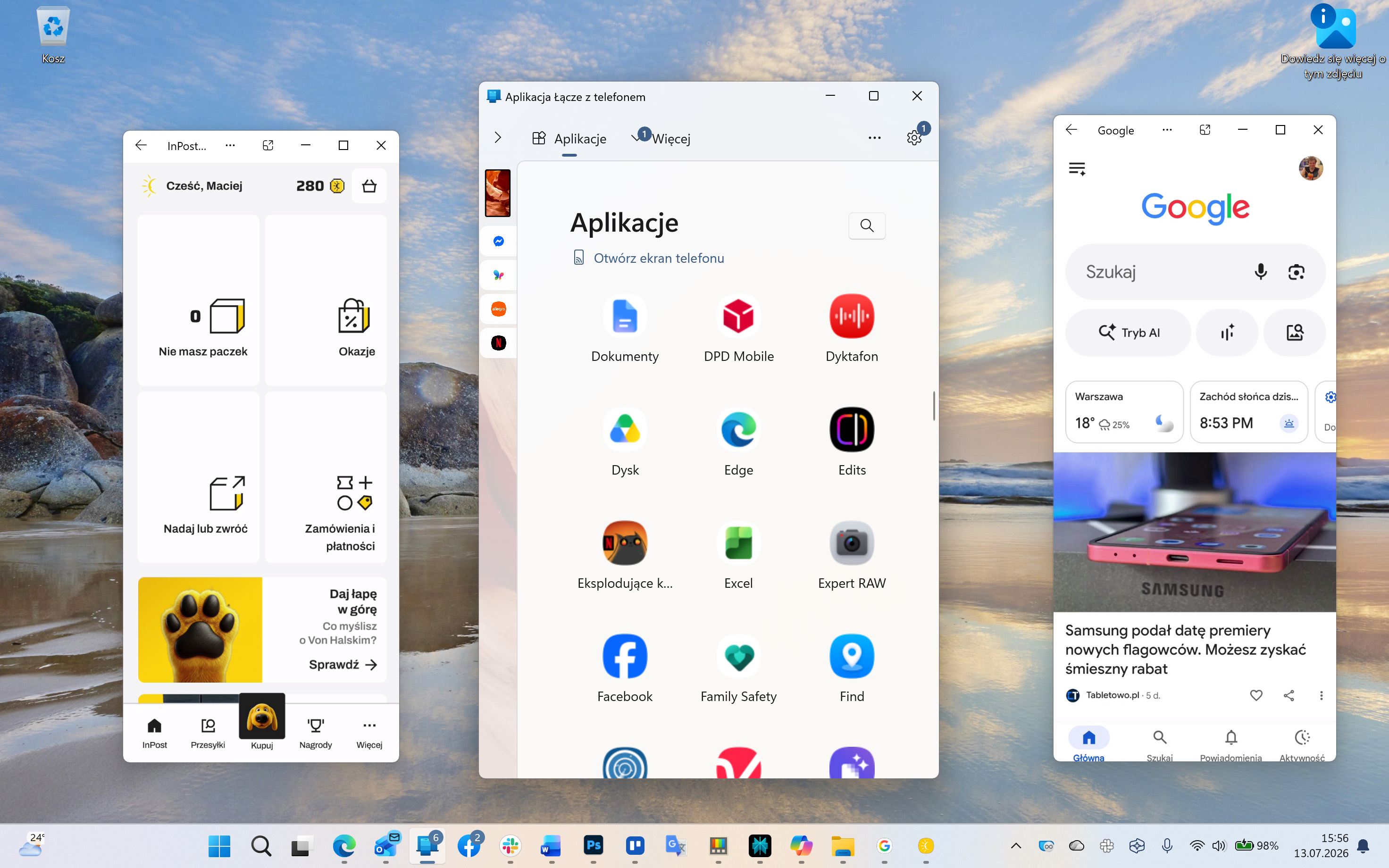Open the 280 points coin balance in InPost
This screenshot has width=1389, height=868.
(x=320, y=186)
